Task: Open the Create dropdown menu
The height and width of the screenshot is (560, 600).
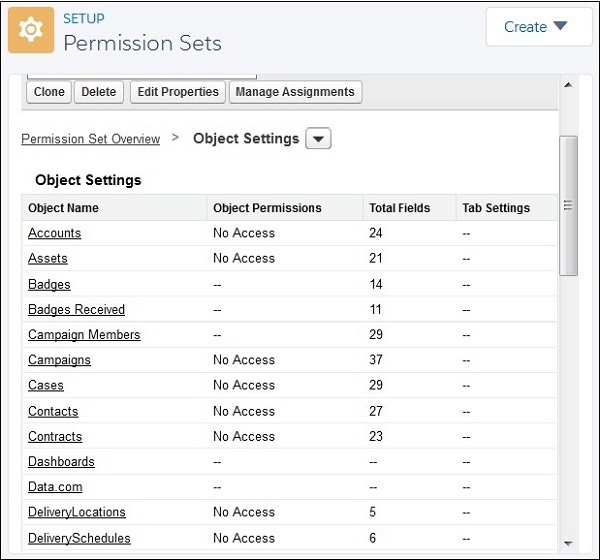Action: 538,27
